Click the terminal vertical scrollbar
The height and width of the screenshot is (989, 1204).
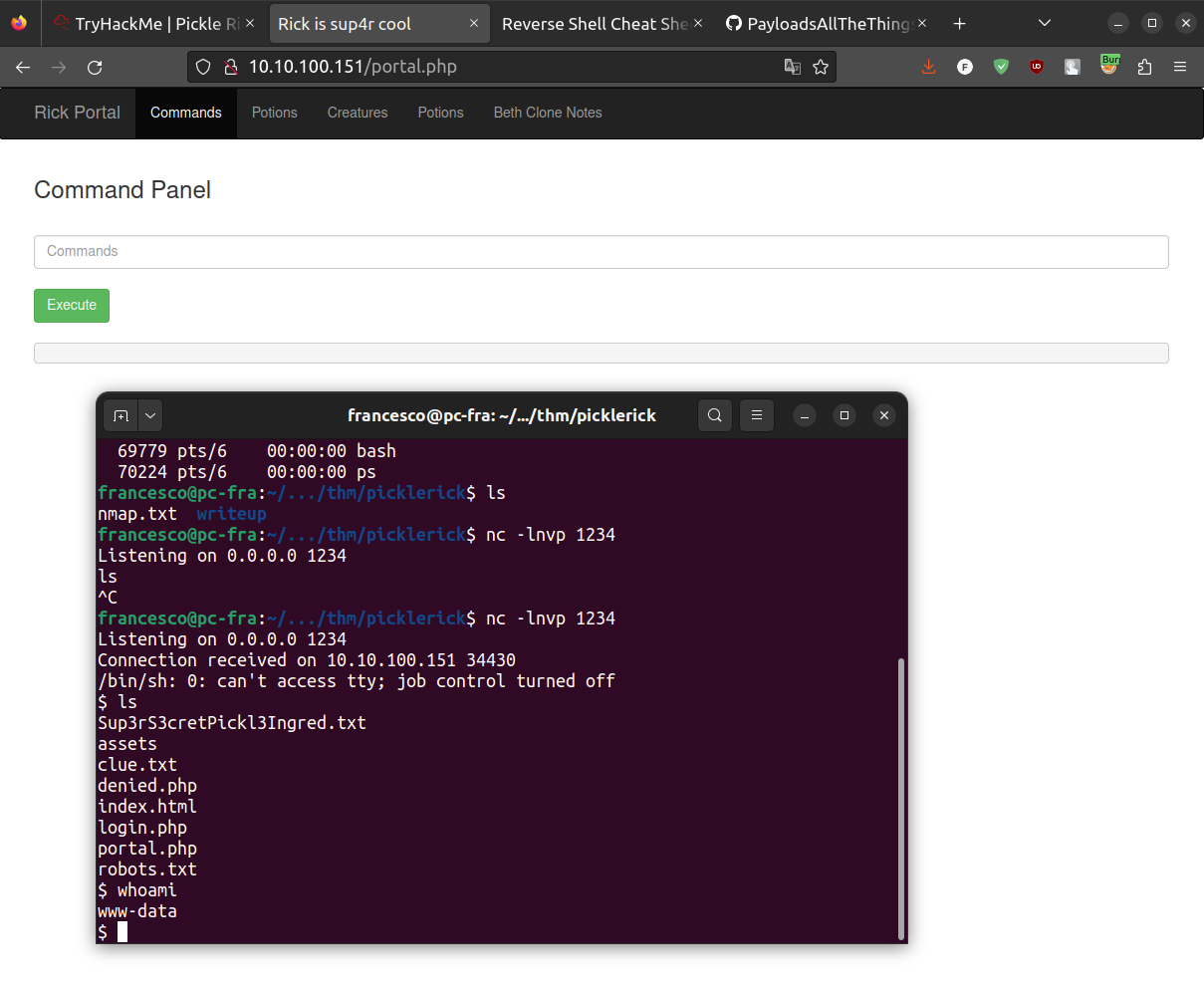pos(901,799)
